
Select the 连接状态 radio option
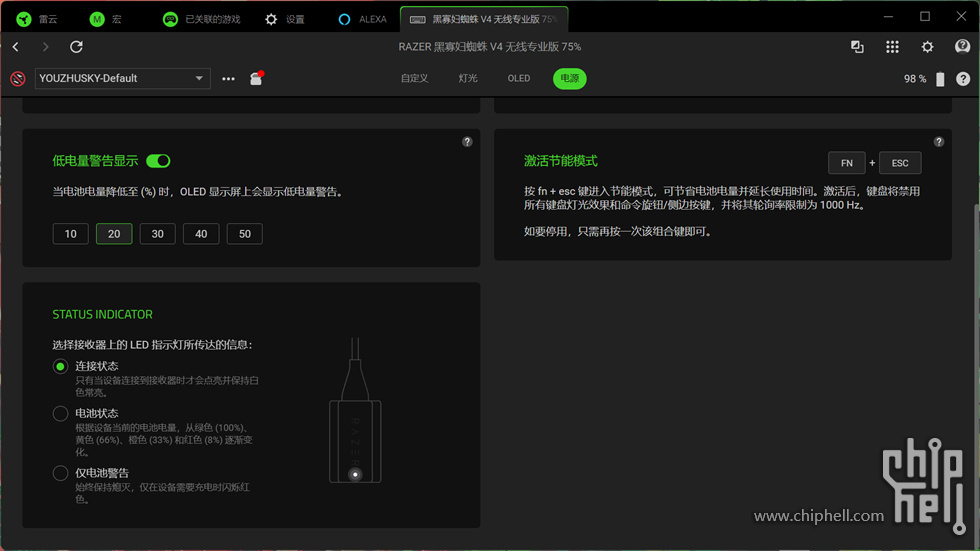pyautogui.click(x=61, y=367)
